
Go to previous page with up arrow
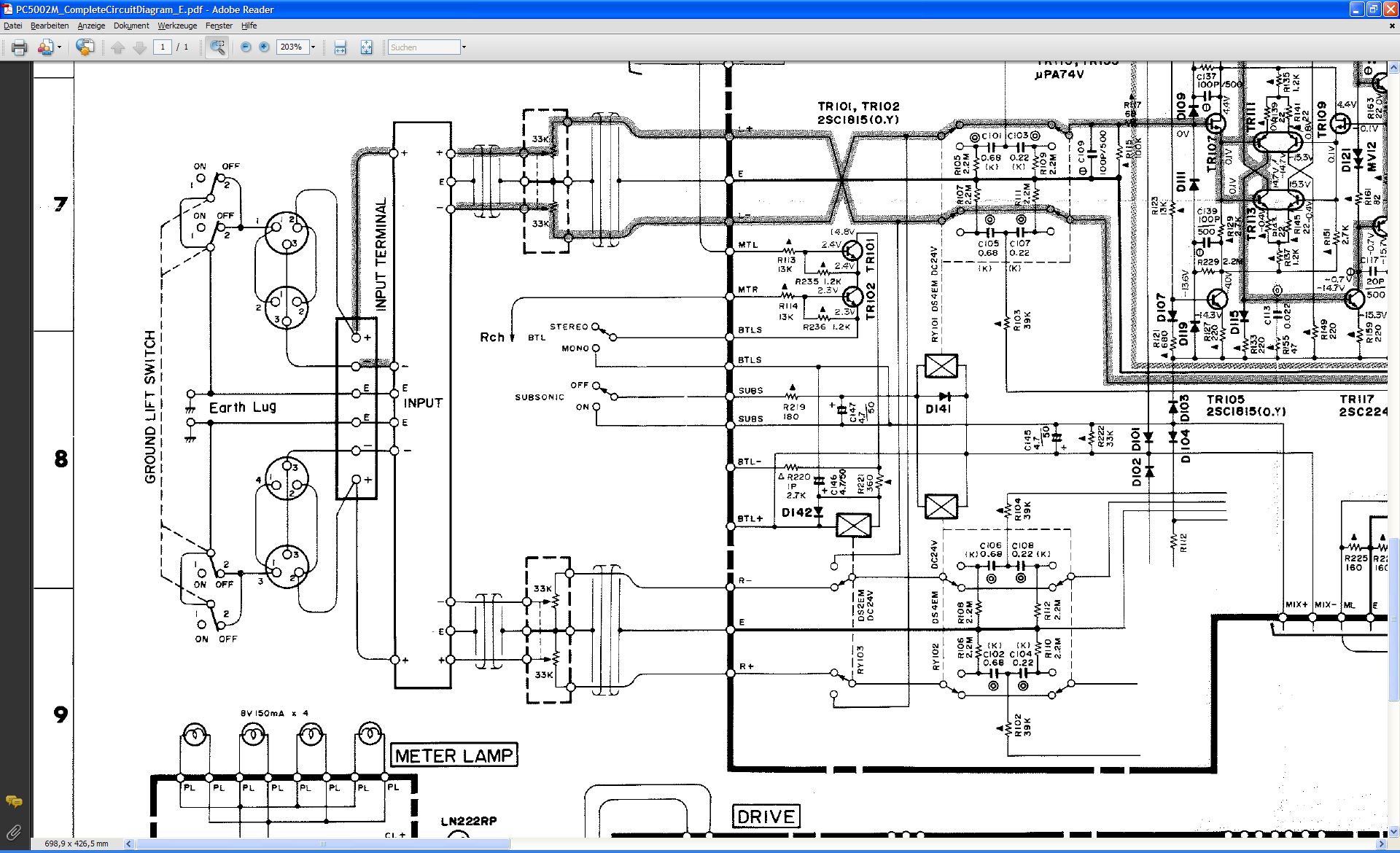pos(118,47)
